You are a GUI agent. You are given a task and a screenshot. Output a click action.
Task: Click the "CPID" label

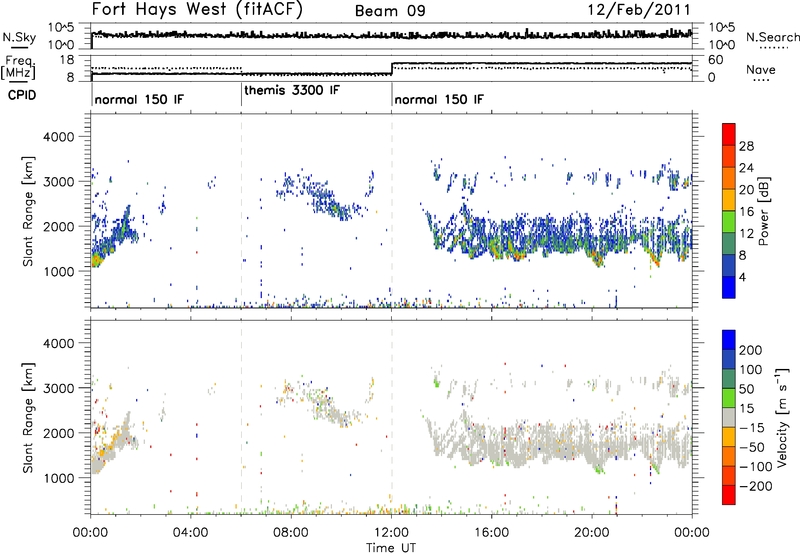[22, 95]
